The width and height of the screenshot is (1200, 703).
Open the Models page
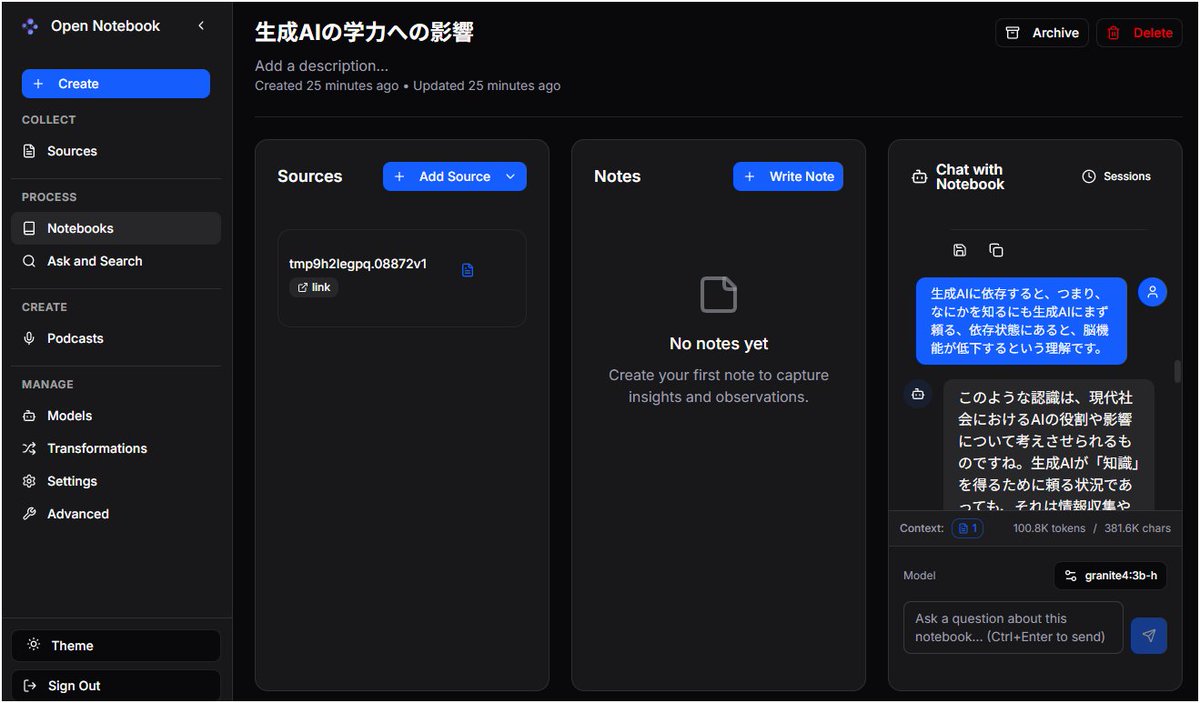[x=116, y=416]
